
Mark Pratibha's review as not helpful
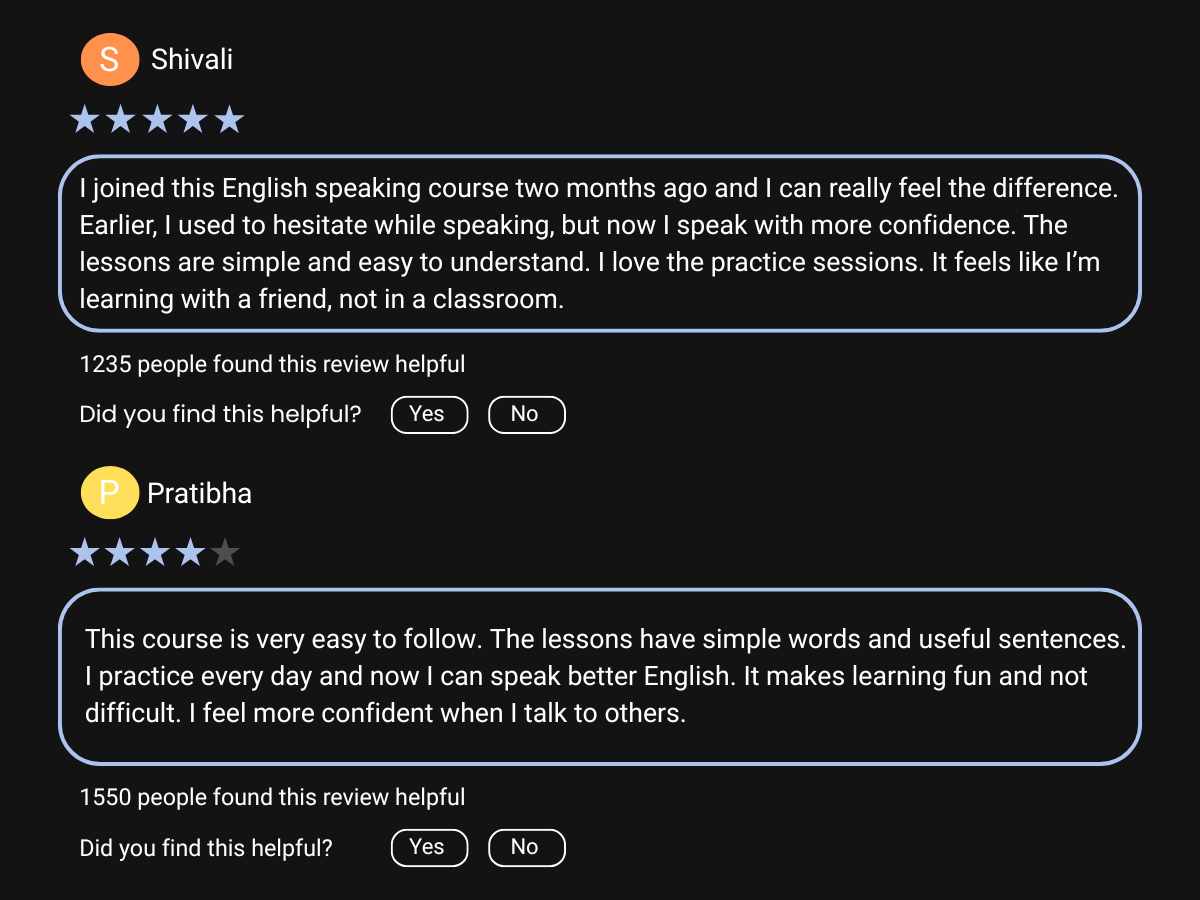(x=526, y=848)
